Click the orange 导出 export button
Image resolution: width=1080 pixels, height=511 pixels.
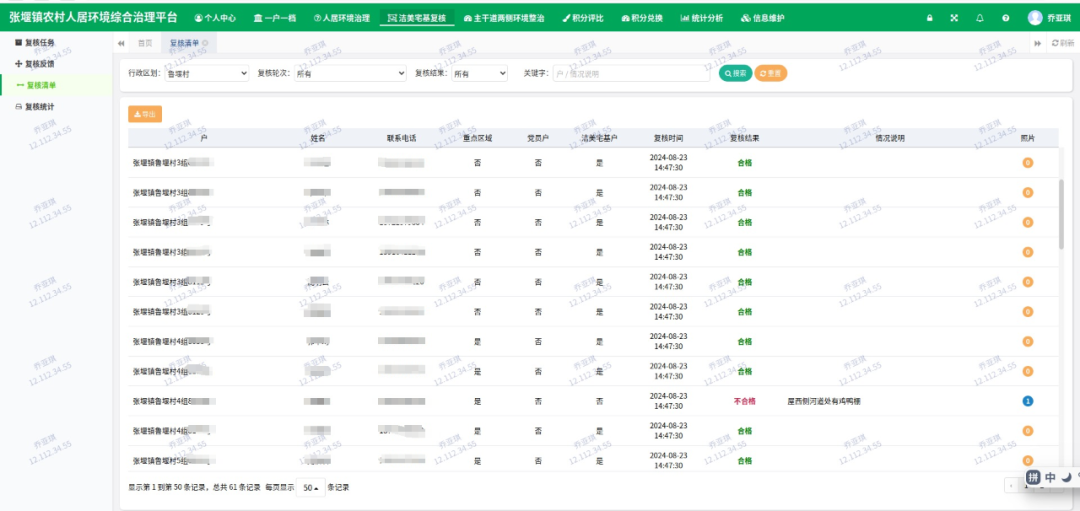click(x=145, y=114)
